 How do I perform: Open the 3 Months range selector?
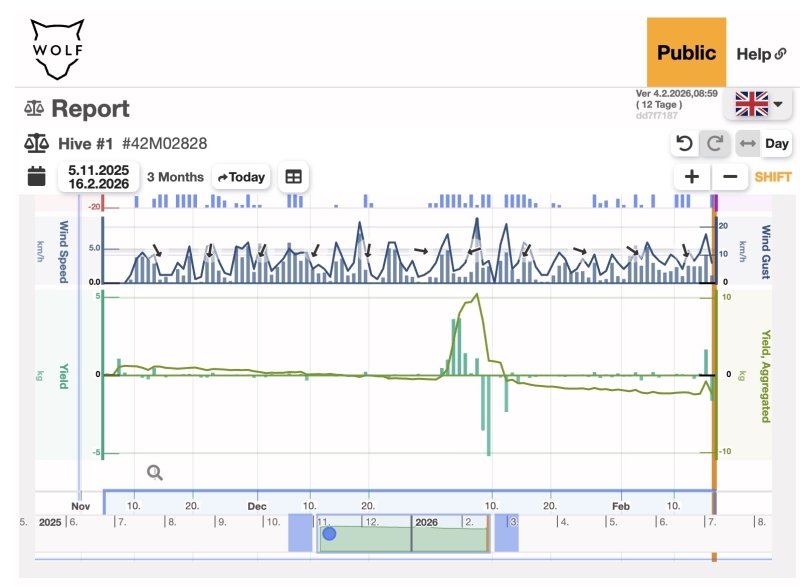point(175,177)
